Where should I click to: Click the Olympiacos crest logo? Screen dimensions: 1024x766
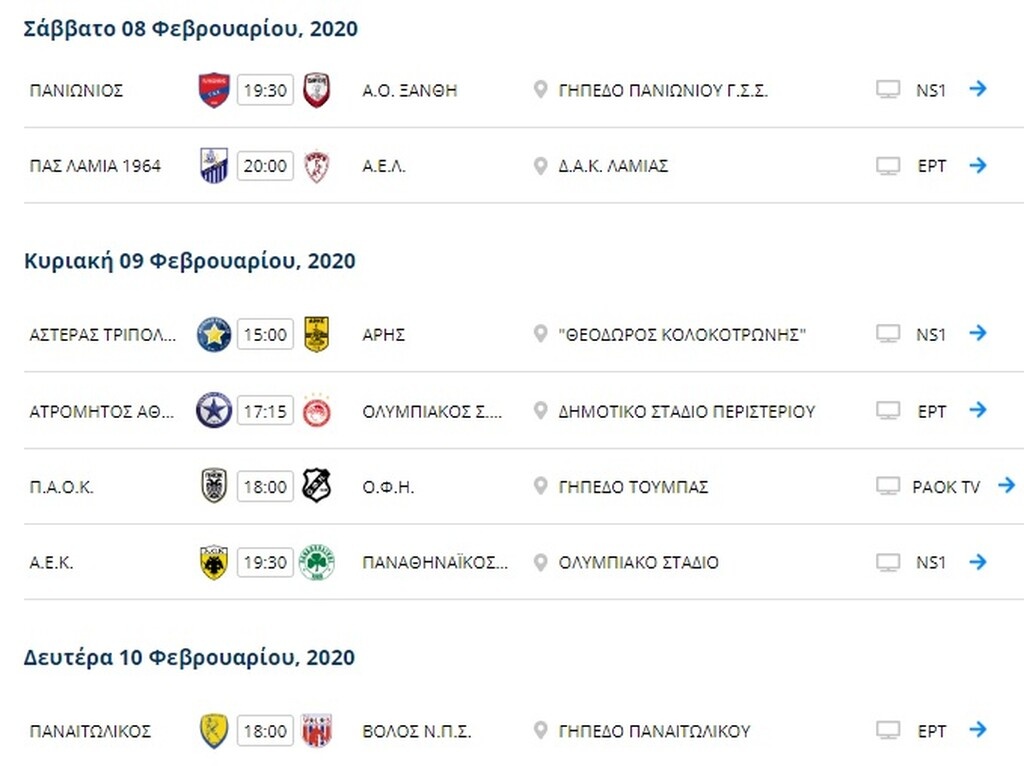click(316, 410)
